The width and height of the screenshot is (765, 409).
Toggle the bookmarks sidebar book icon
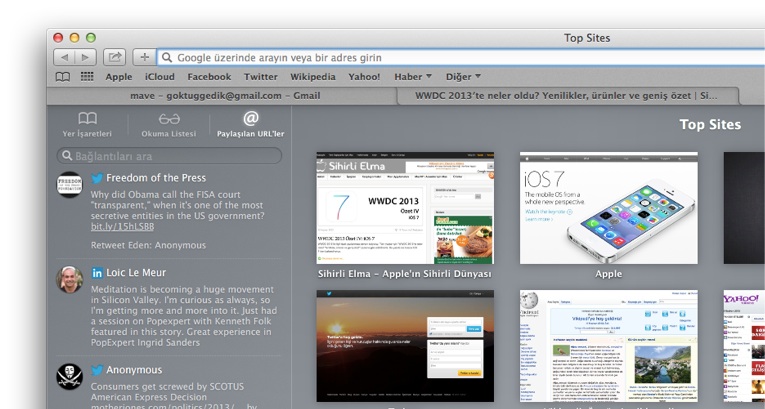(63, 77)
